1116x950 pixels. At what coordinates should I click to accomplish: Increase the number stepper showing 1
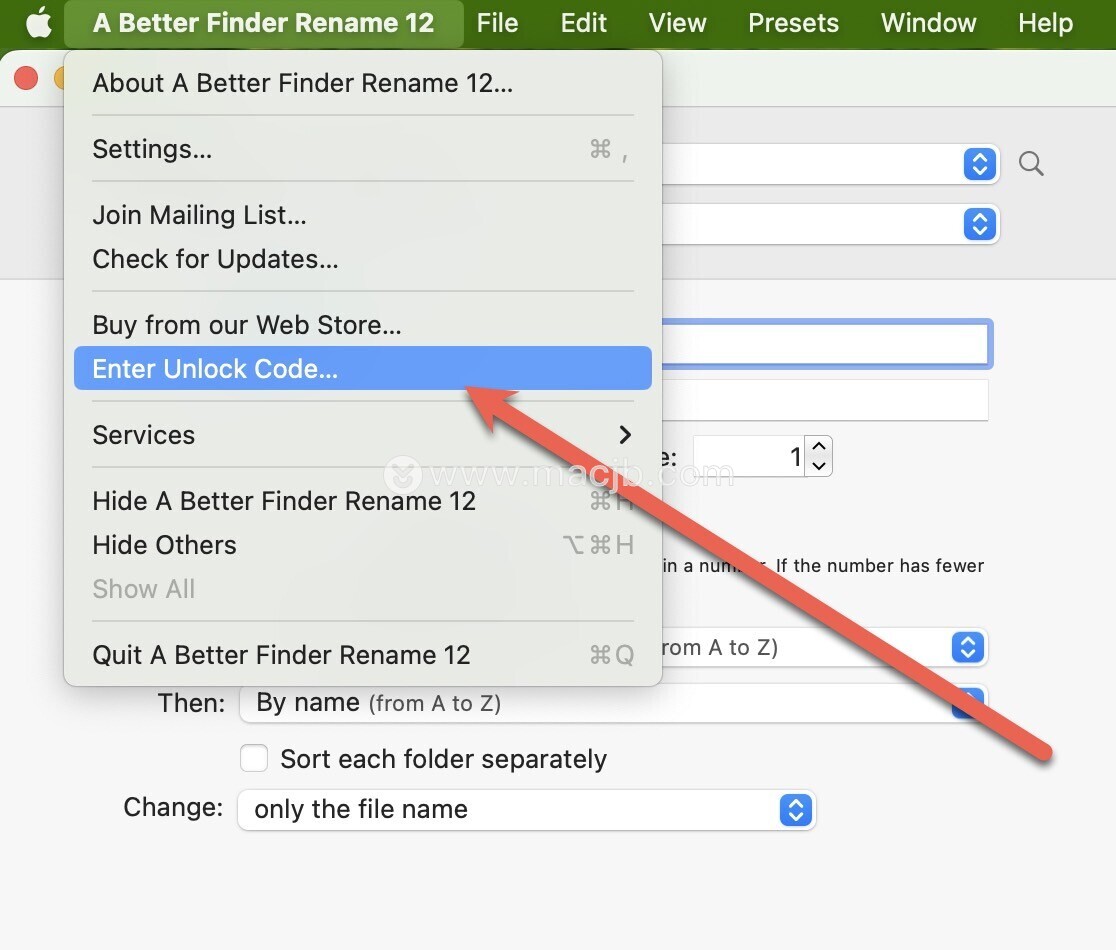pyautogui.click(x=819, y=447)
